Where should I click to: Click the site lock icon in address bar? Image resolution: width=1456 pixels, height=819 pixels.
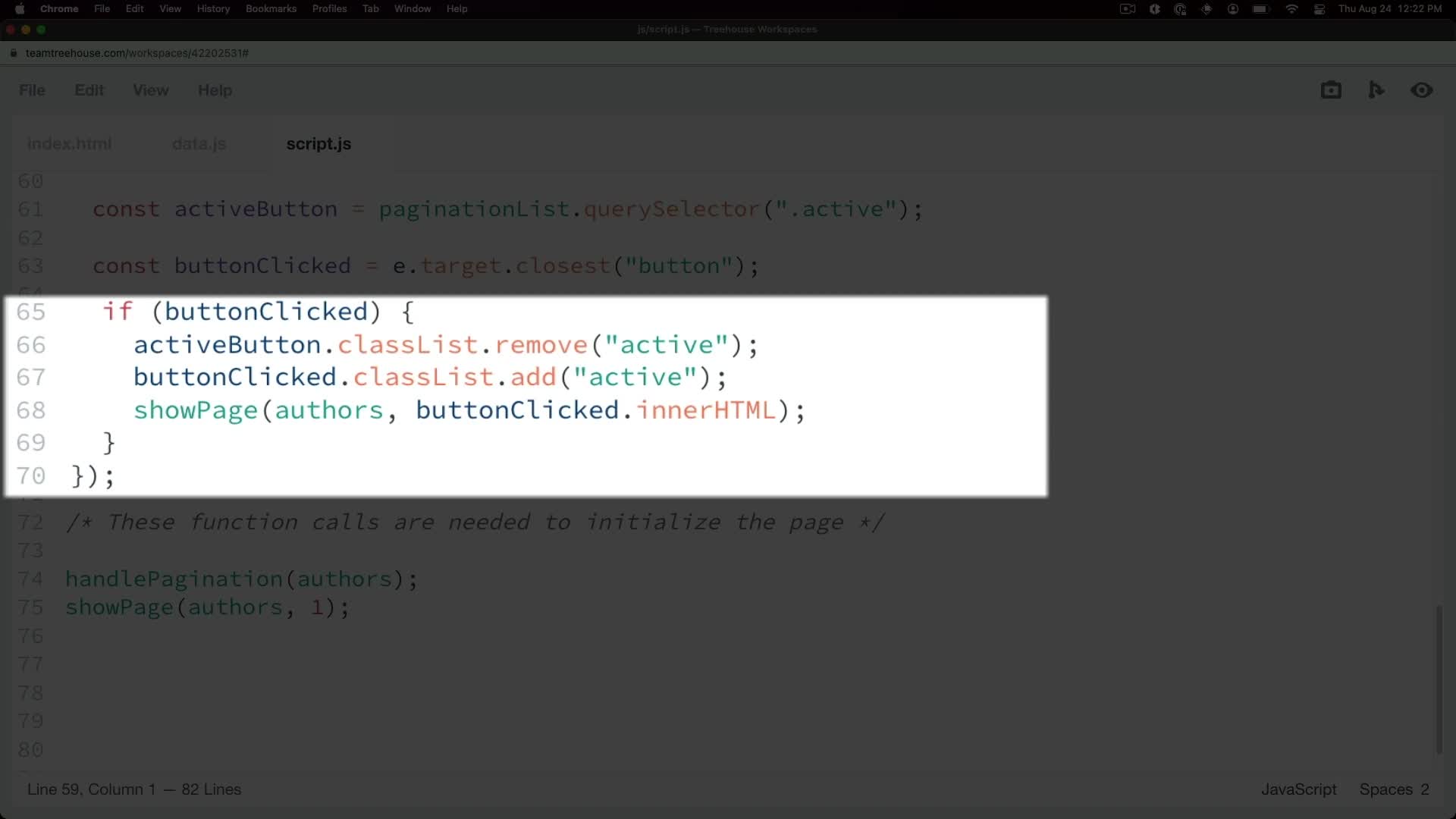point(13,53)
